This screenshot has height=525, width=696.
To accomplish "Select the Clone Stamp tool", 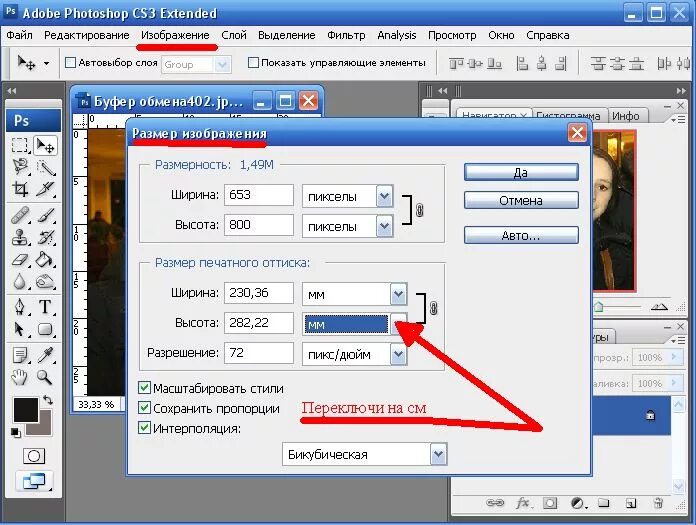I will [19, 237].
